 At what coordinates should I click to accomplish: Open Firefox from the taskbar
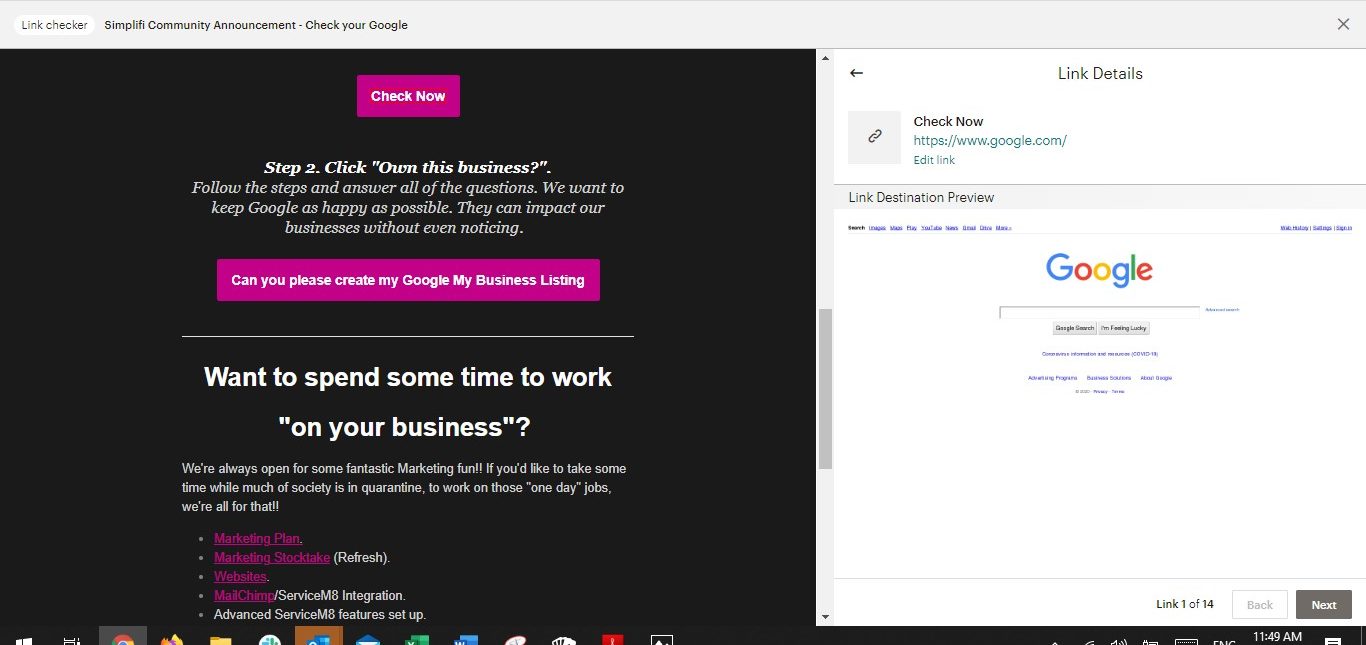coord(172,639)
